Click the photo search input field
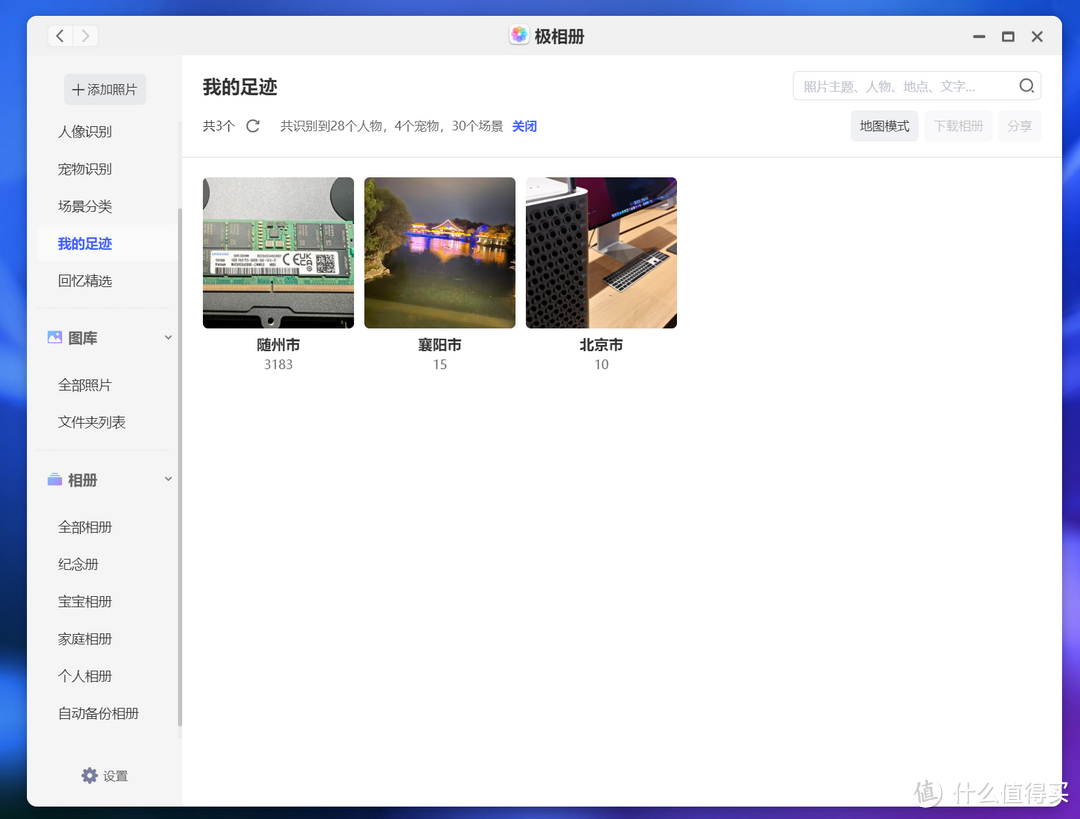The image size is (1080, 819). (x=905, y=86)
